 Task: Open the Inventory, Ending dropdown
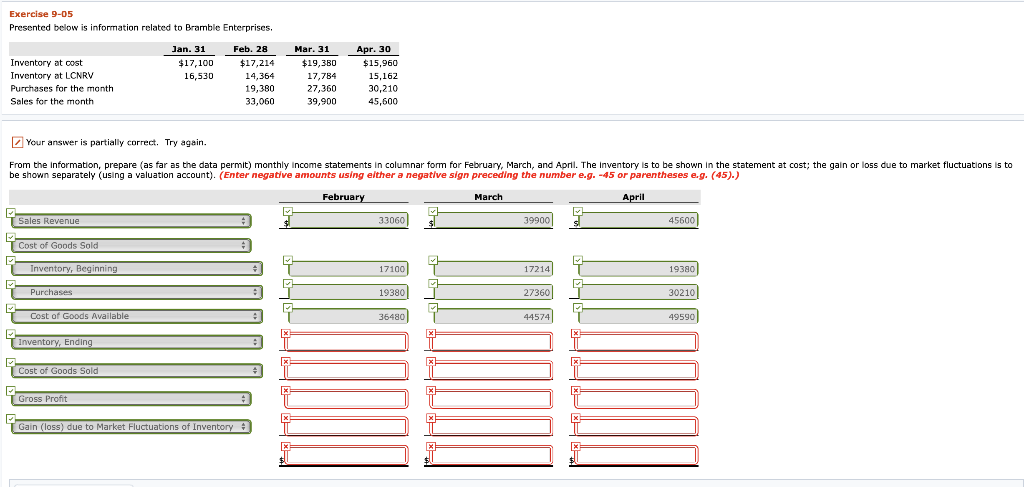[137, 342]
